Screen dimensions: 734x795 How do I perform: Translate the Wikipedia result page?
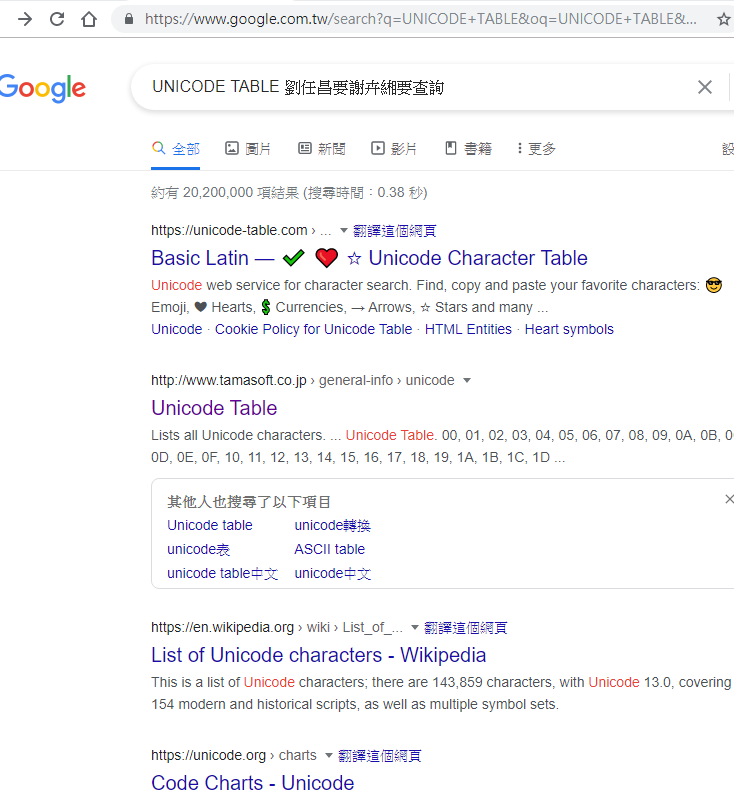pos(465,628)
